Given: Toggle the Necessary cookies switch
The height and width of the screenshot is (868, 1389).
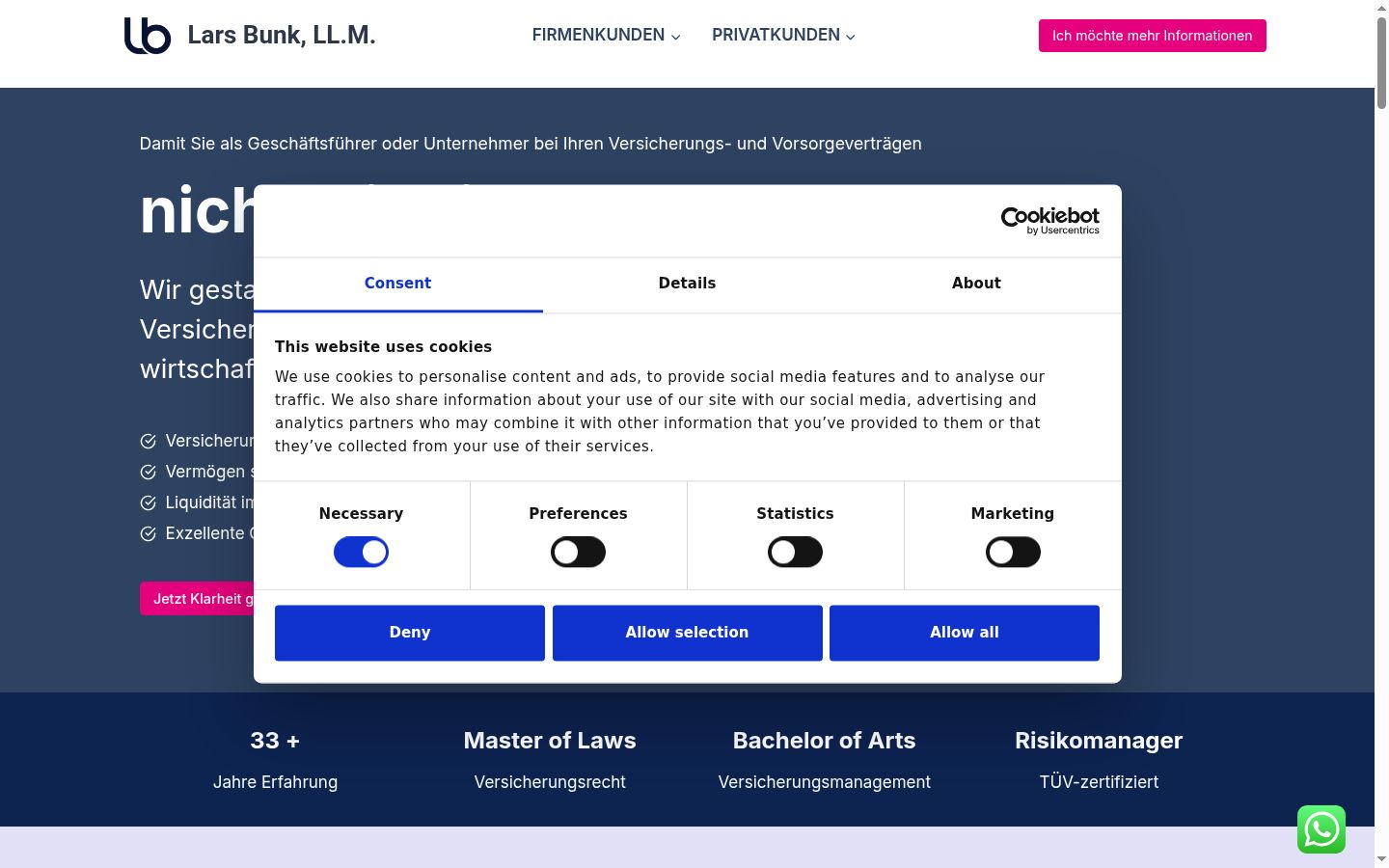Looking at the screenshot, I should (x=361, y=553).
